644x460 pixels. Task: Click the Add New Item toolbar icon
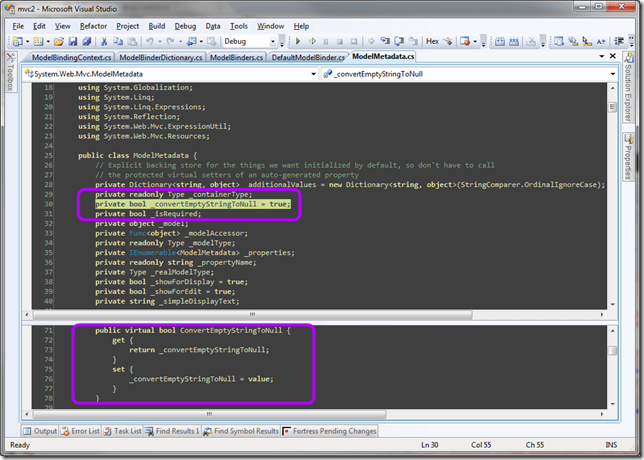pos(38,41)
